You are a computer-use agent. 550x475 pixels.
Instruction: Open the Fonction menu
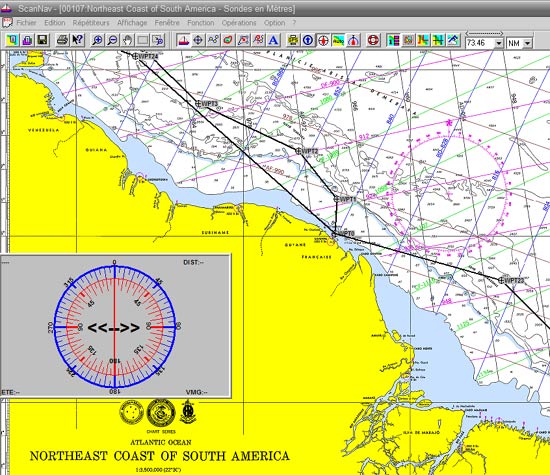click(x=201, y=23)
